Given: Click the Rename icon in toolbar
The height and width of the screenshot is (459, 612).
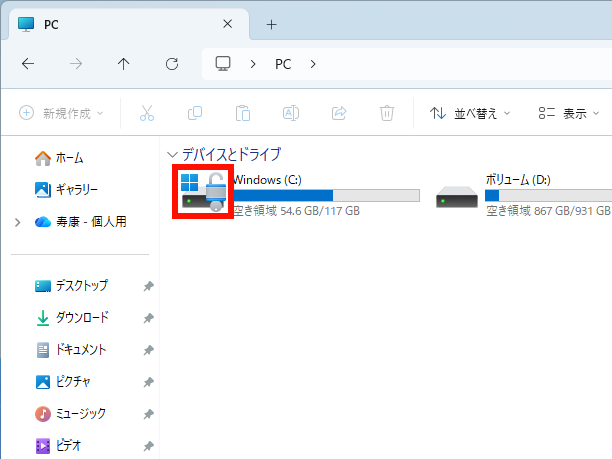Looking at the screenshot, I should pos(291,113).
